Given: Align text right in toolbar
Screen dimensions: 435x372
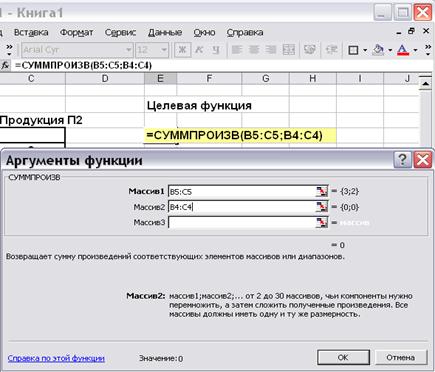Looking at the screenshot, I should click(271, 50).
